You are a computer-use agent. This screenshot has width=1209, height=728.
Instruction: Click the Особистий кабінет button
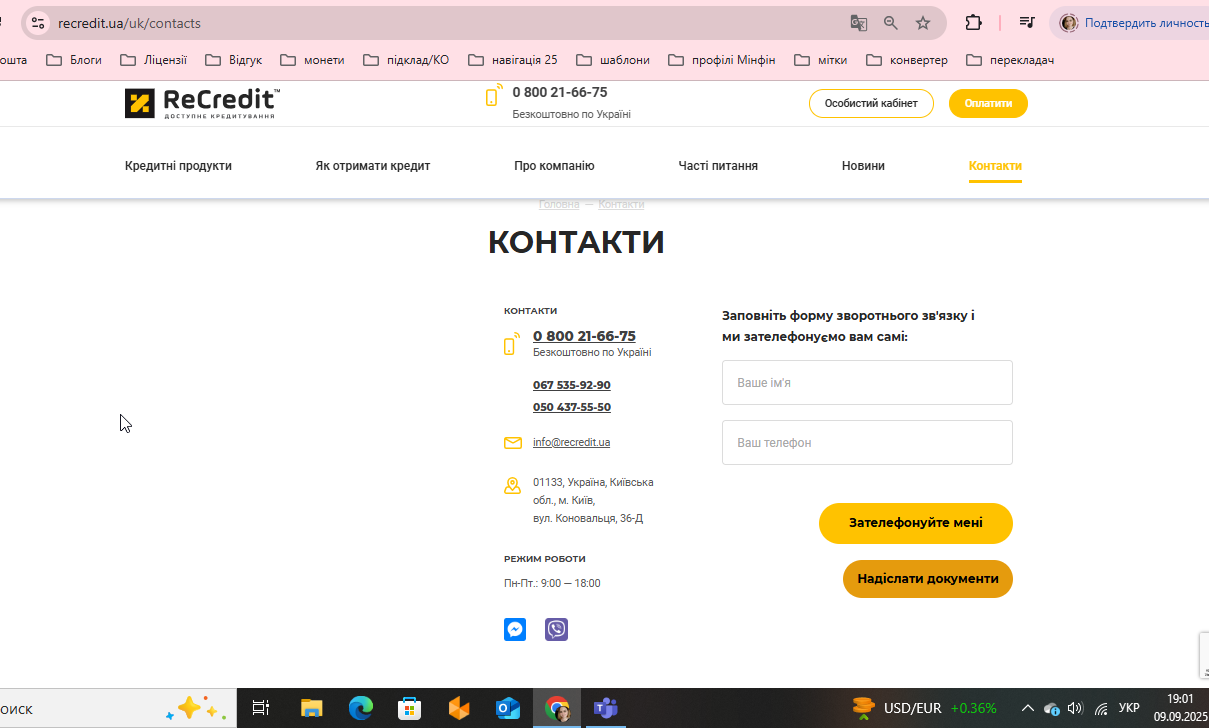(871, 103)
